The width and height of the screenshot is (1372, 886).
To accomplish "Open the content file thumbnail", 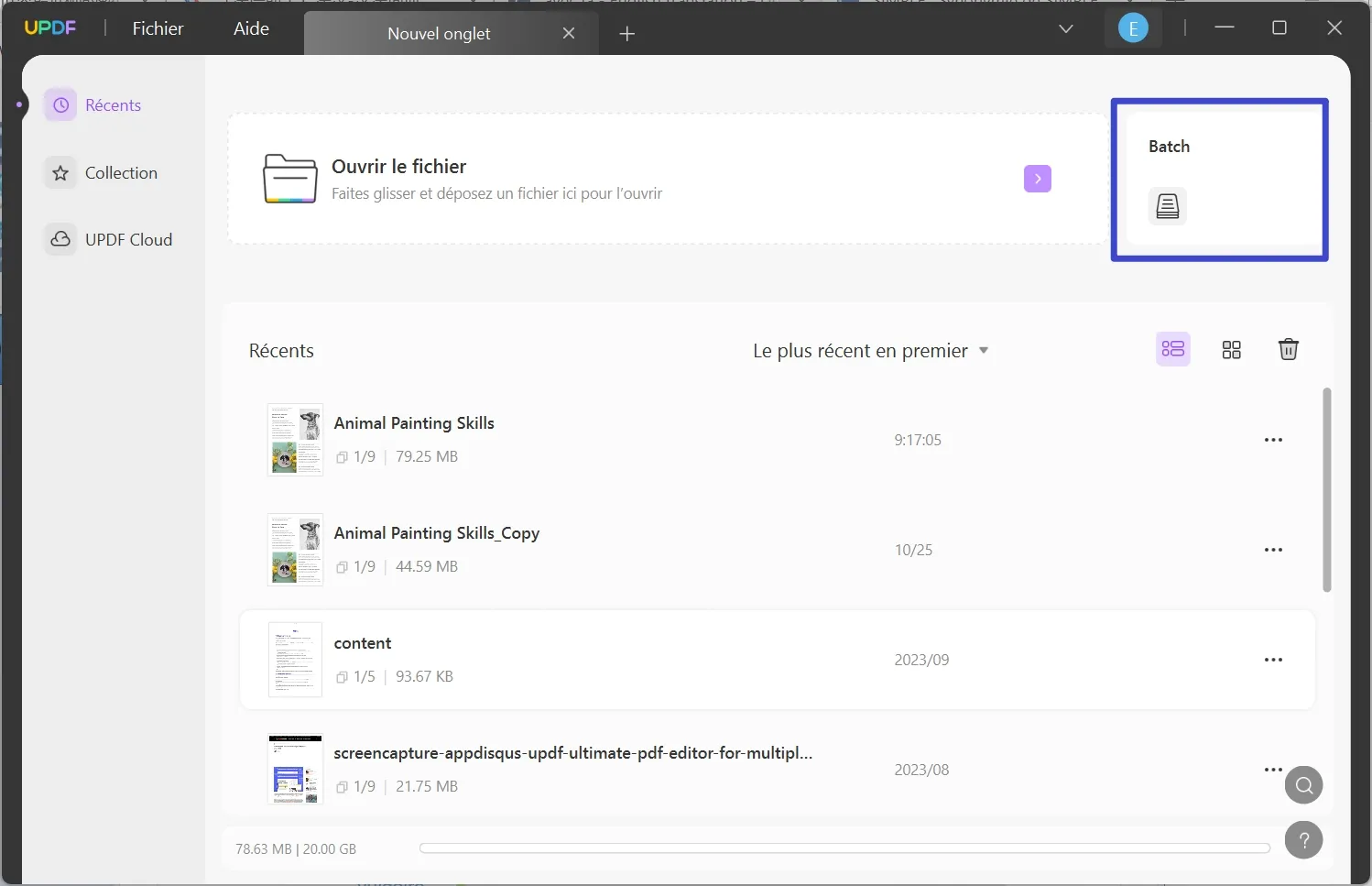I will [295, 660].
